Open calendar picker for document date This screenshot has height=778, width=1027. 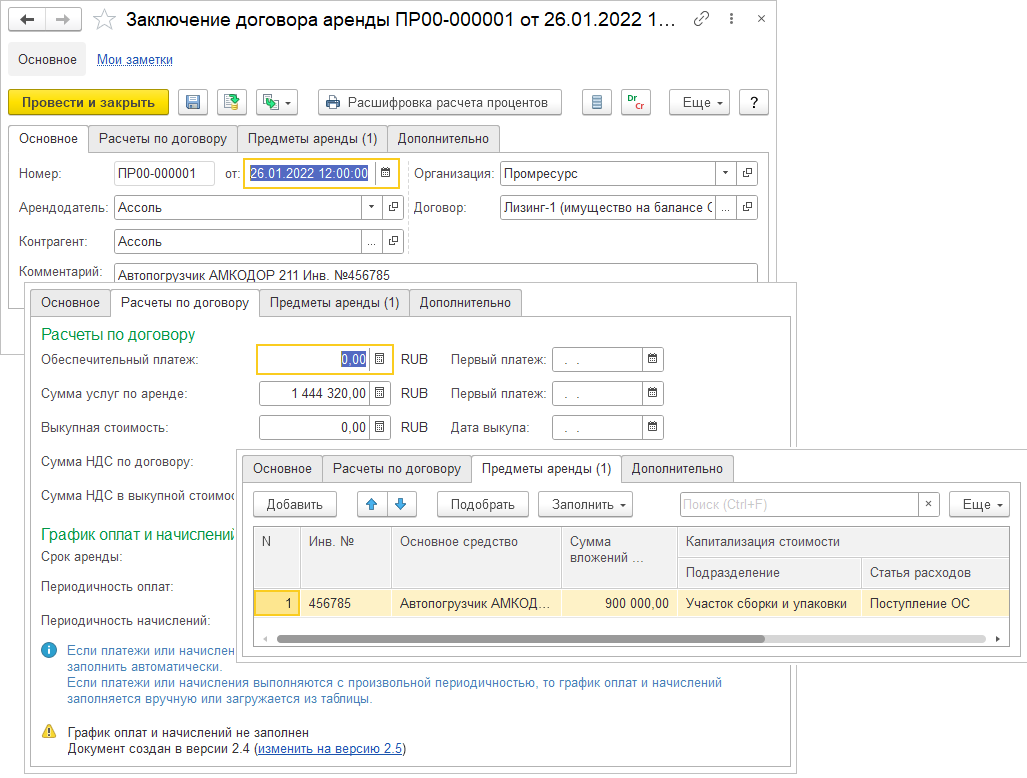(386, 174)
